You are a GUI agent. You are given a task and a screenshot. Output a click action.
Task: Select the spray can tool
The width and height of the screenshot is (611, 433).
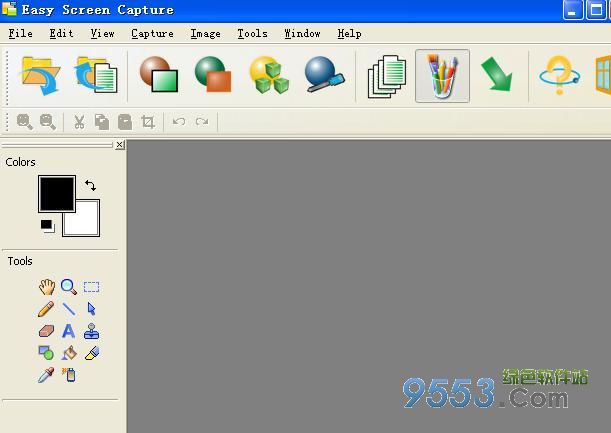[69, 375]
